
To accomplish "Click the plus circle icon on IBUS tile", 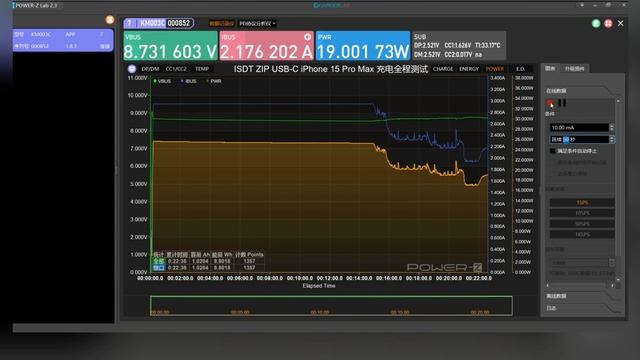I will (307, 37).
